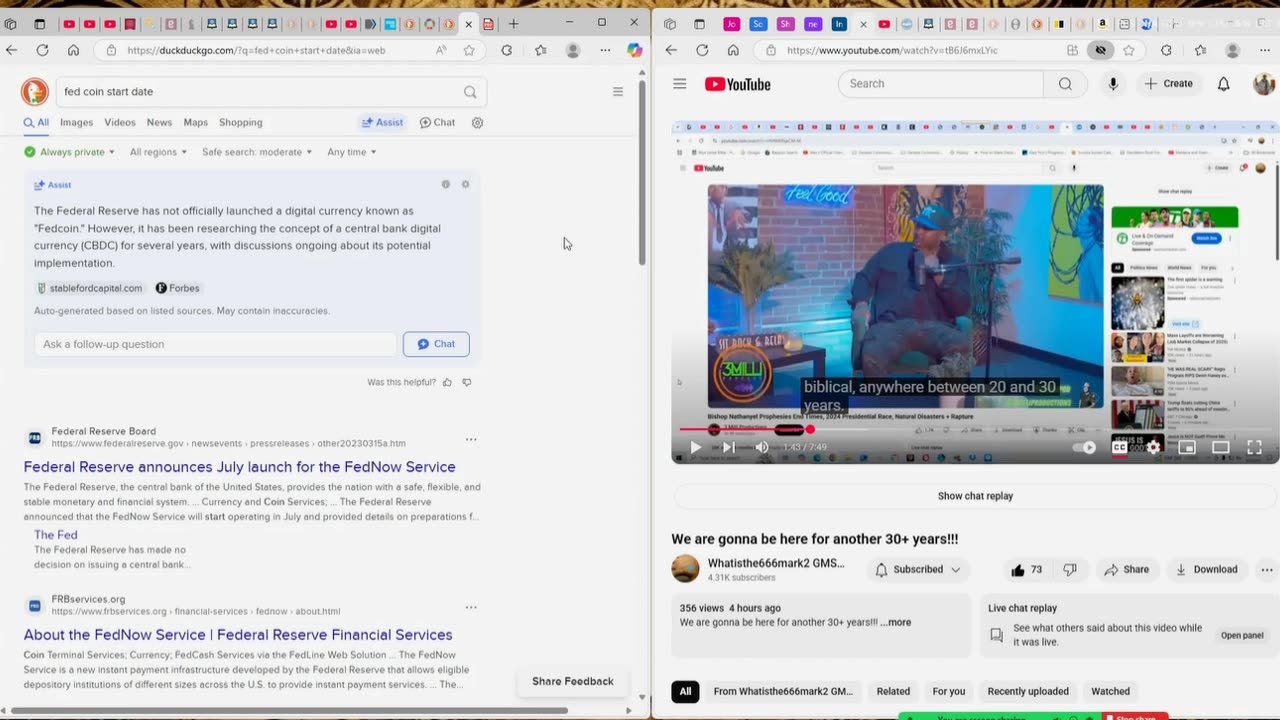
Task: Play the YouTube video
Action: tap(695, 447)
